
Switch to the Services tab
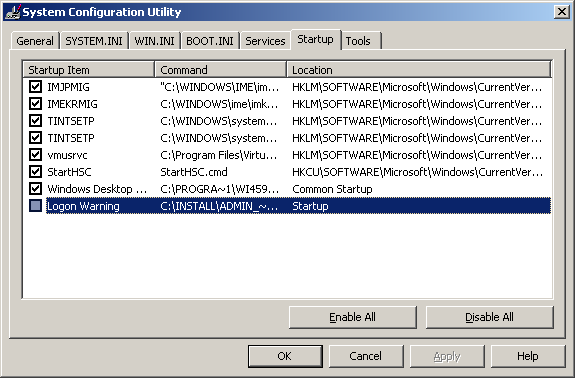(x=265, y=41)
